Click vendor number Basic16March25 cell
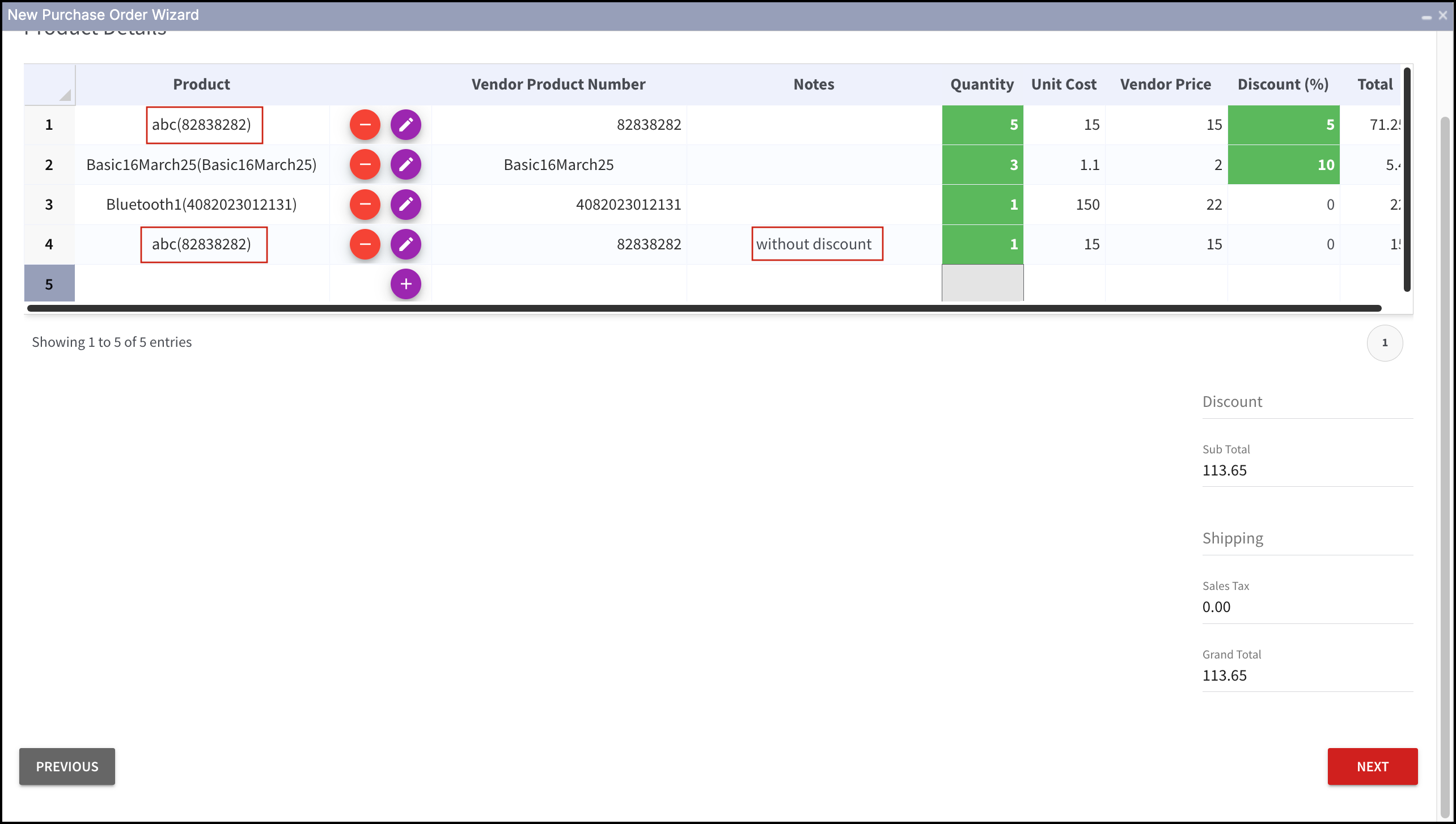This screenshot has height=824, width=1456. (x=558, y=165)
